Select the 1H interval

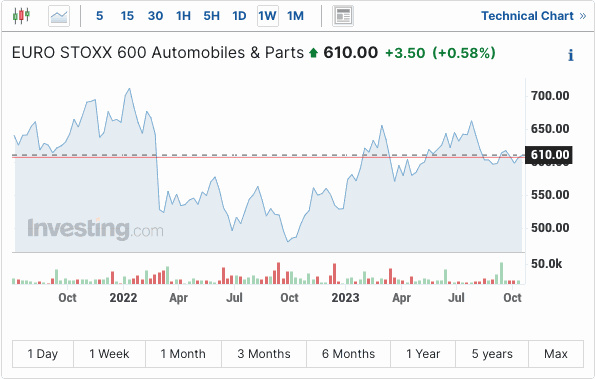point(183,16)
